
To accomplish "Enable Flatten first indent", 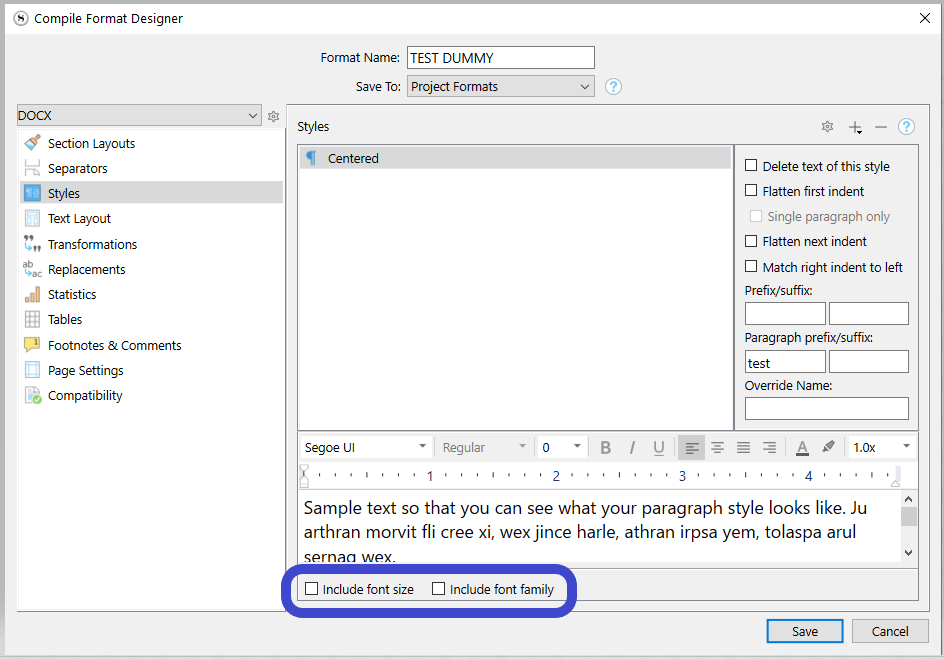I will pos(751,190).
